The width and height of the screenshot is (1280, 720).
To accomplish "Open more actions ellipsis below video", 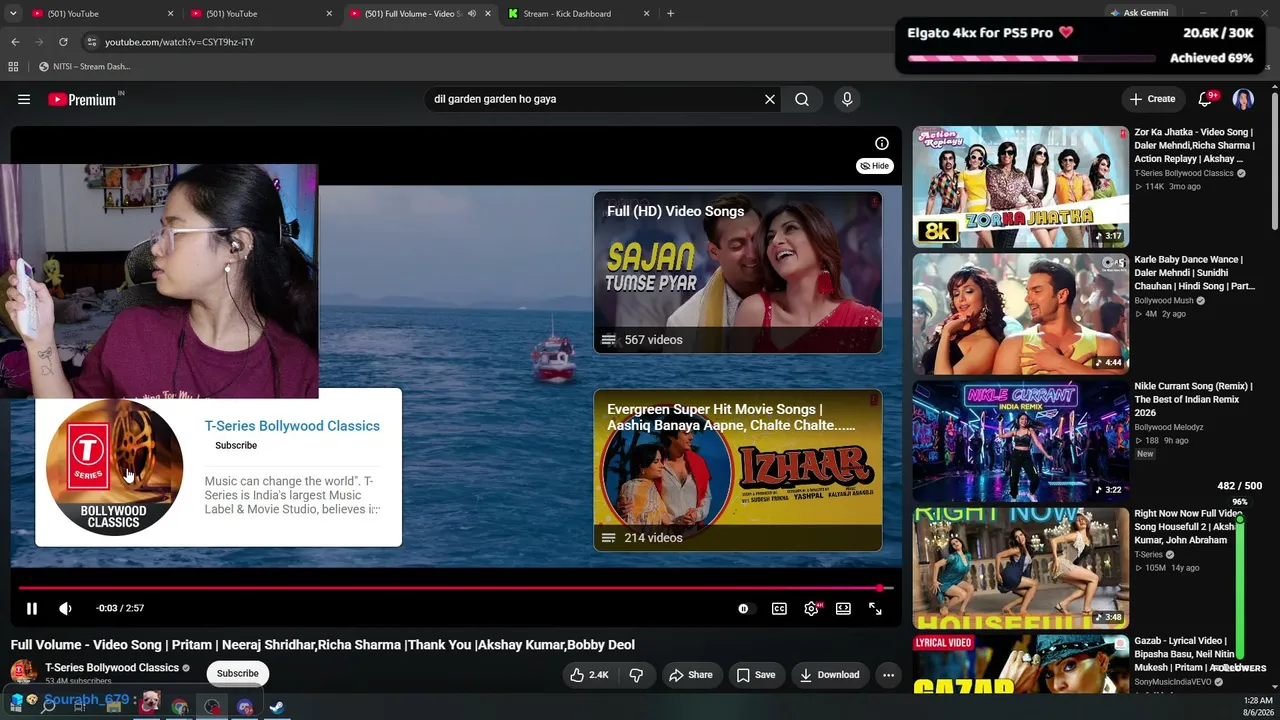I will [x=888, y=675].
